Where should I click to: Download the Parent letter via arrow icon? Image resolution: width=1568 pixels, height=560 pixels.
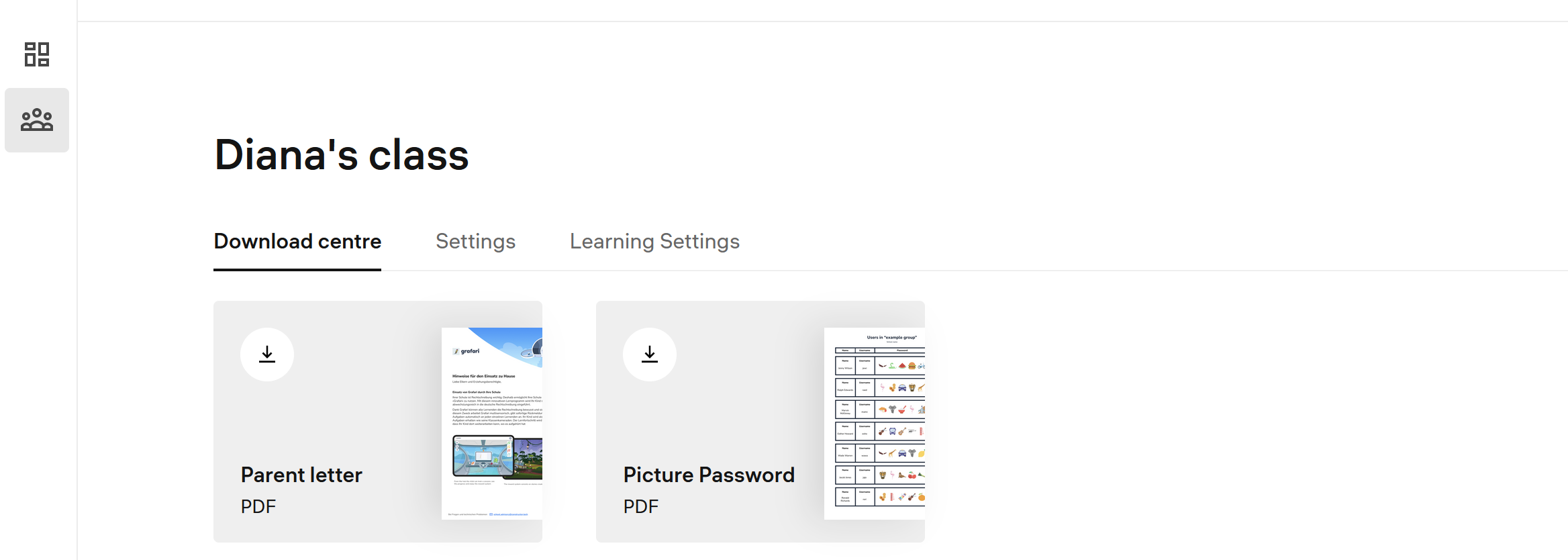tap(267, 355)
